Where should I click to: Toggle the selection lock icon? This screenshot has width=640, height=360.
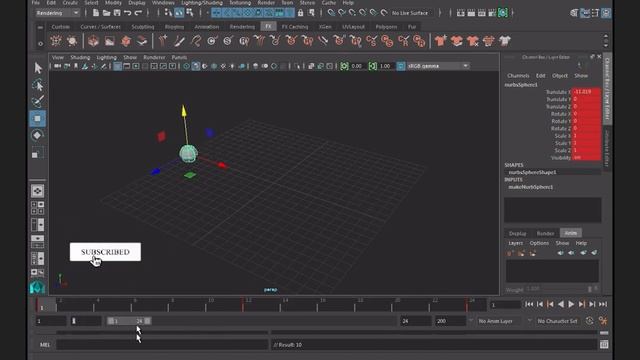point(300,13)
